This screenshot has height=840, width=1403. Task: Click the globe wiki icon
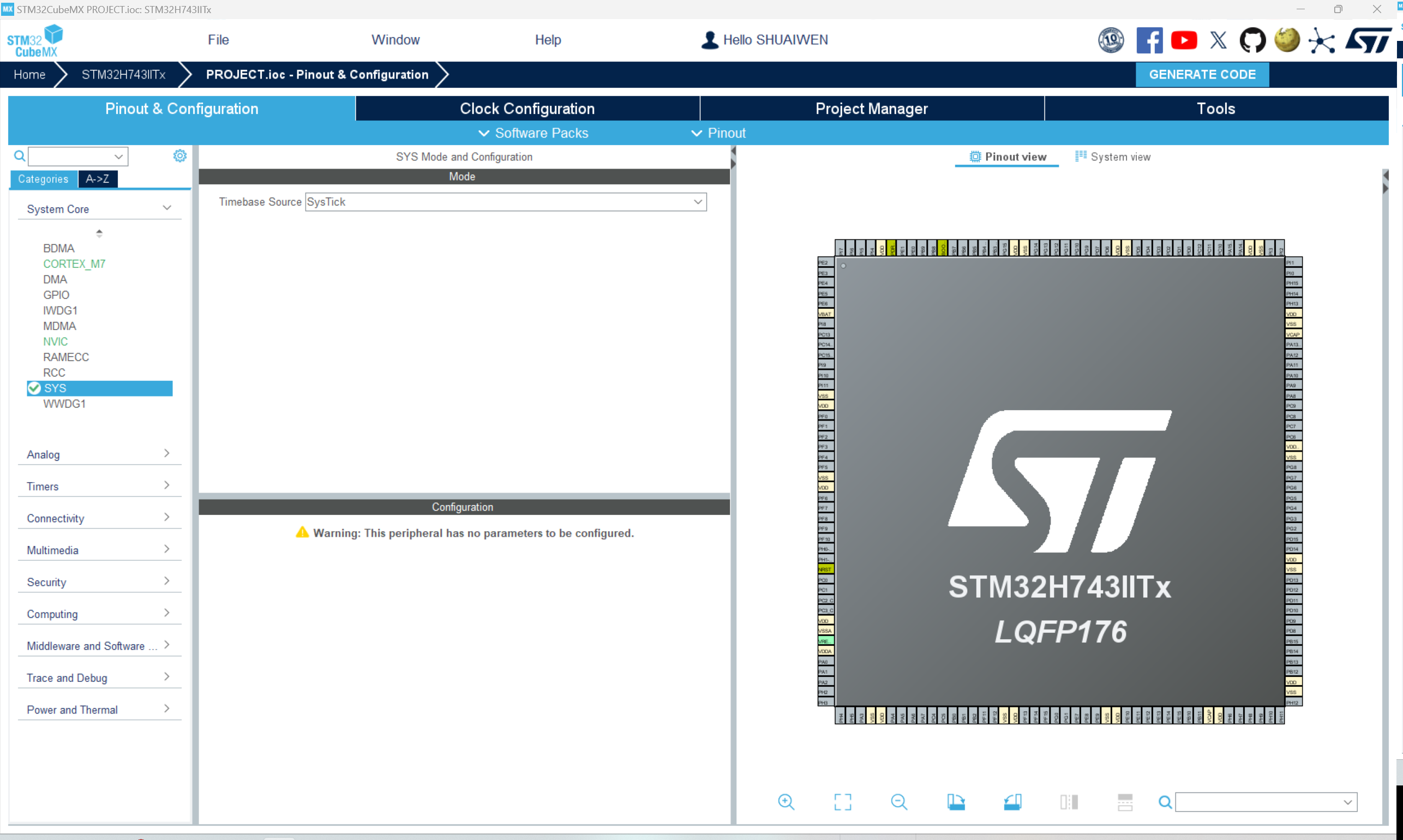coord(1286,40)
